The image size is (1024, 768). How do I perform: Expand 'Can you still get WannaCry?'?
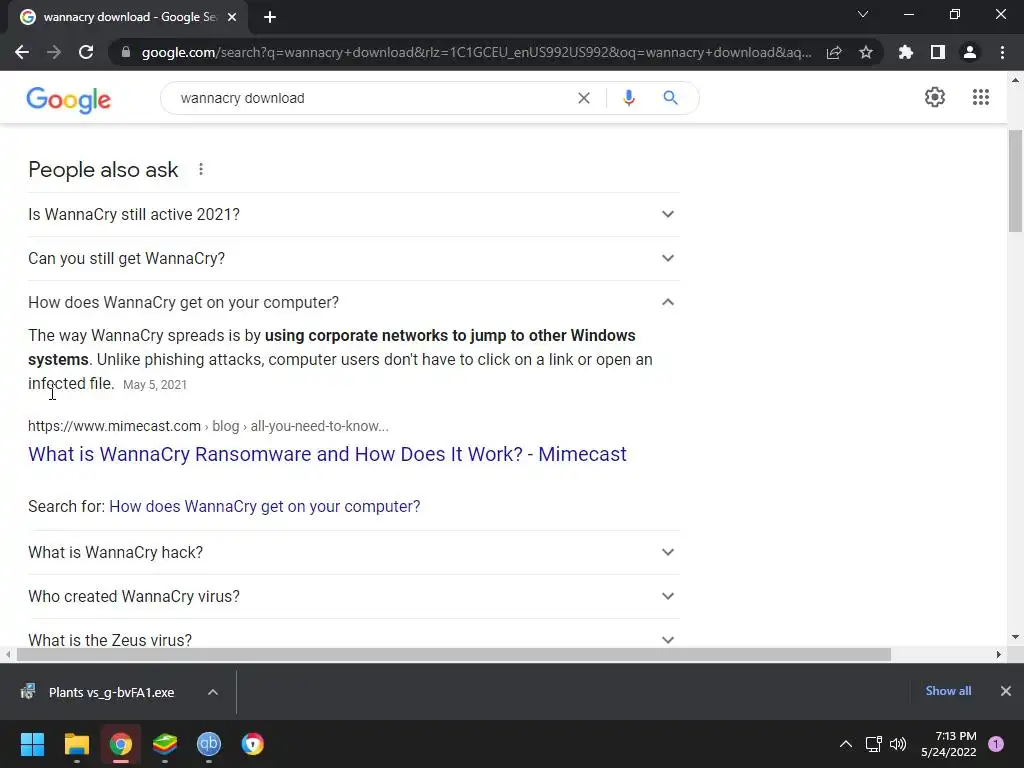[x=353, y=259]
